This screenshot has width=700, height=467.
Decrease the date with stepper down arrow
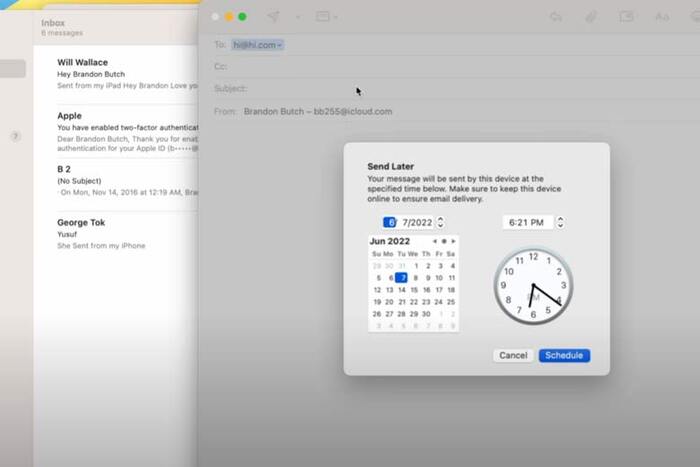pos(440,225)
